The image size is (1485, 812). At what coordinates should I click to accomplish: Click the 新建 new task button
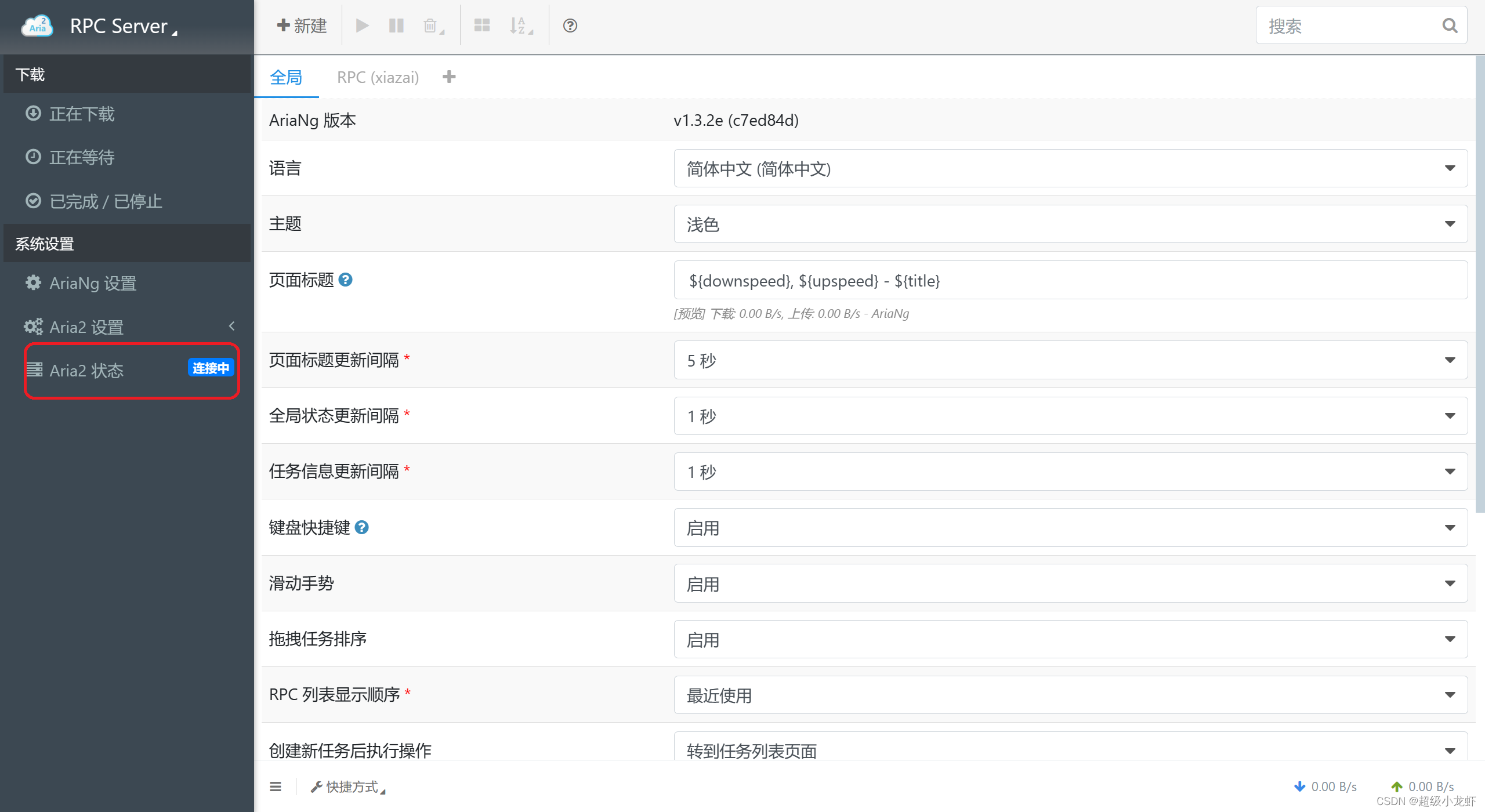(x=302, y=26)
